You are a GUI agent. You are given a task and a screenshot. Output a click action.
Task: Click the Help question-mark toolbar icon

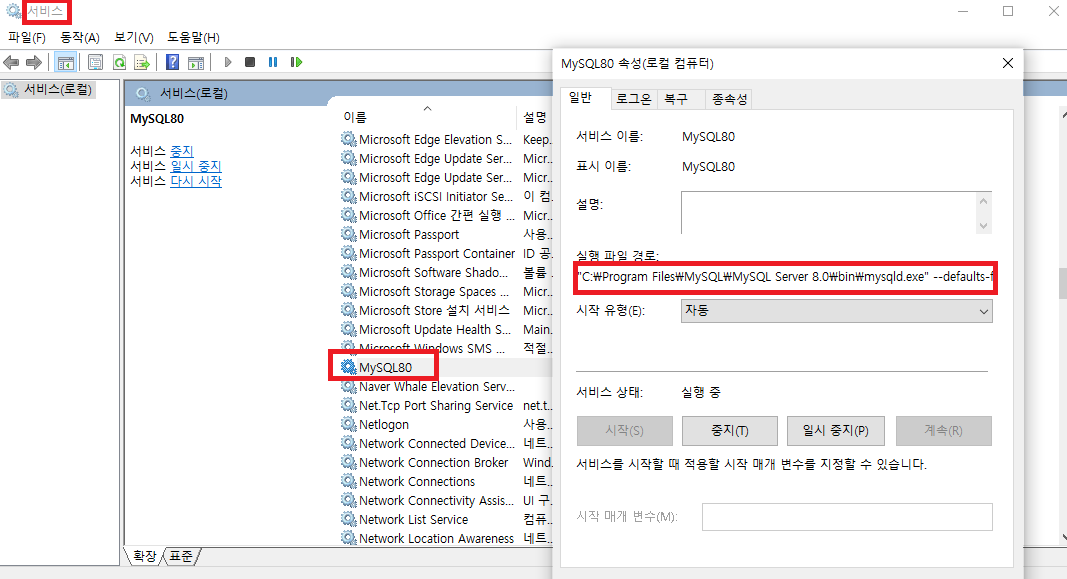(173, 63)
